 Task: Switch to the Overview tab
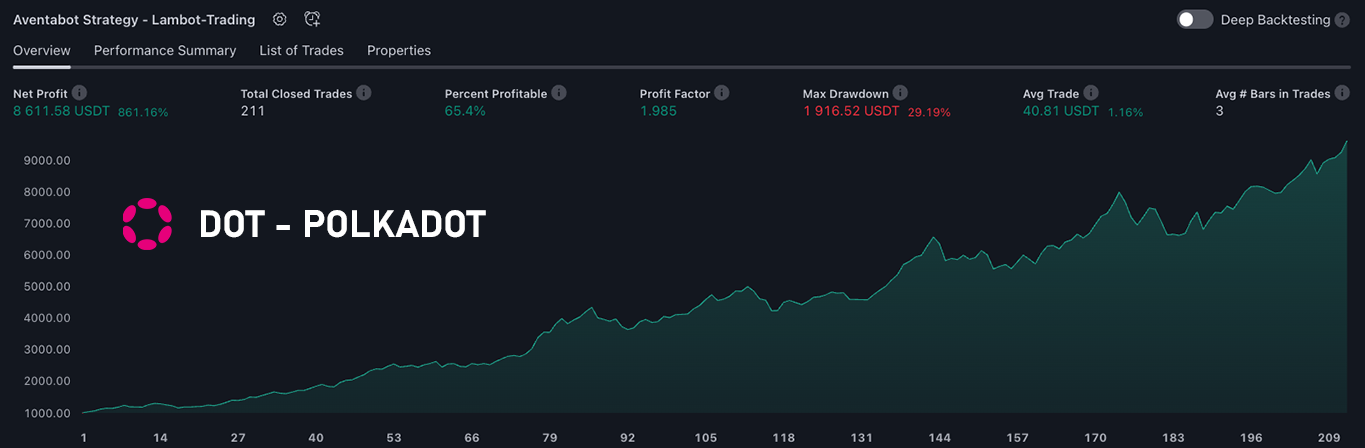coord(42,50)
